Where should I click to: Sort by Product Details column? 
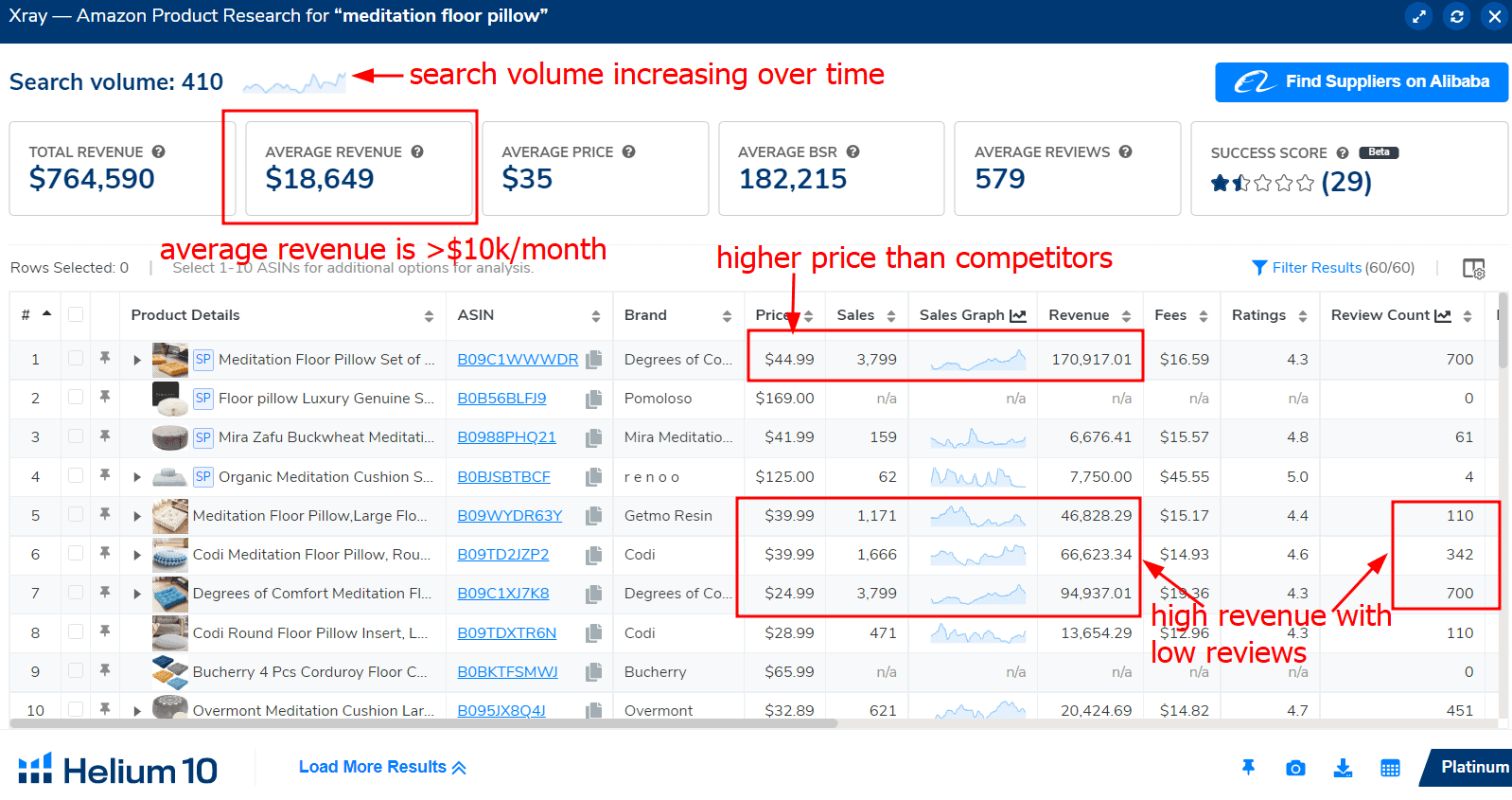coord(429,316)
